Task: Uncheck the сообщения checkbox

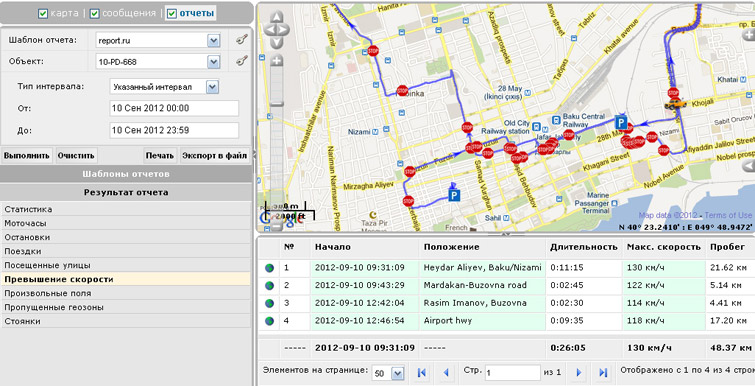Action: (x=95, y=13)
